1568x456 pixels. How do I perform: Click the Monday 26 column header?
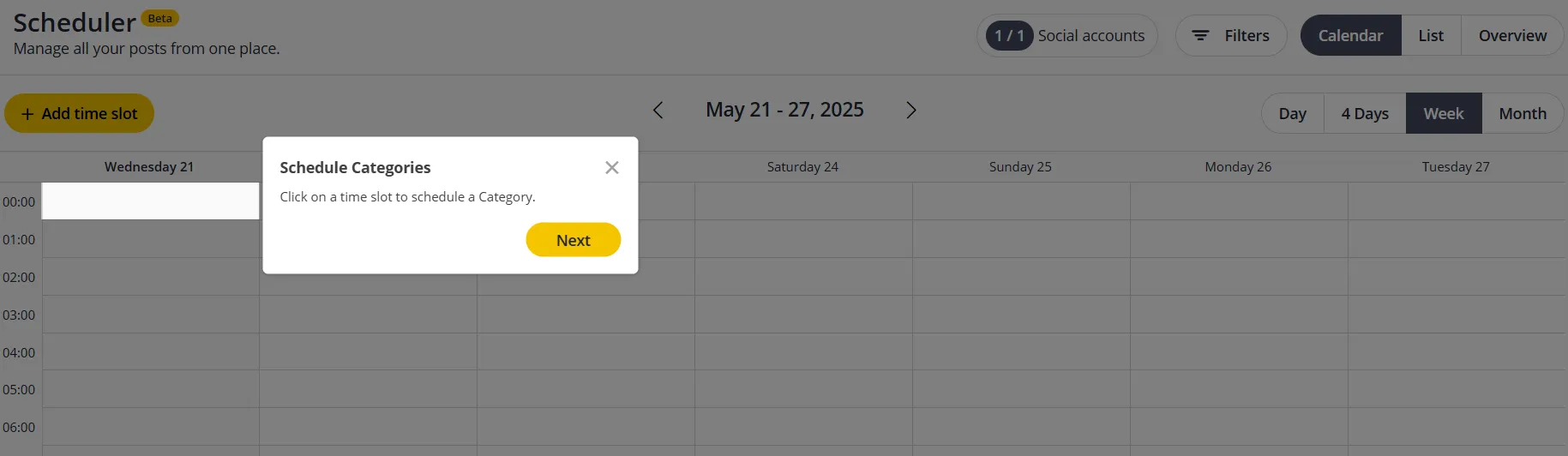(1238, 167)
